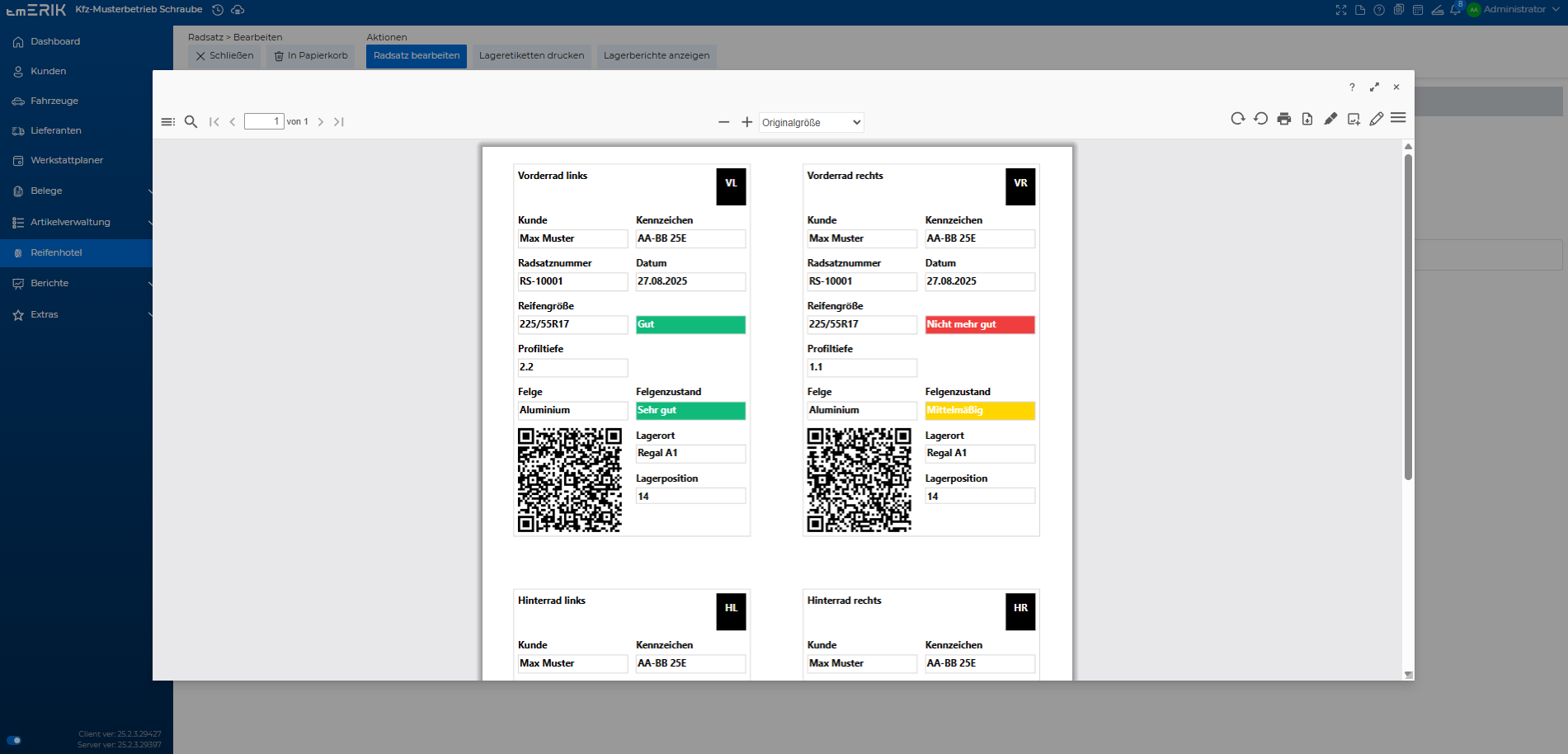Select Reifenhotel in the sidebar
This screenshot has height=754, width=1568.
77,252
